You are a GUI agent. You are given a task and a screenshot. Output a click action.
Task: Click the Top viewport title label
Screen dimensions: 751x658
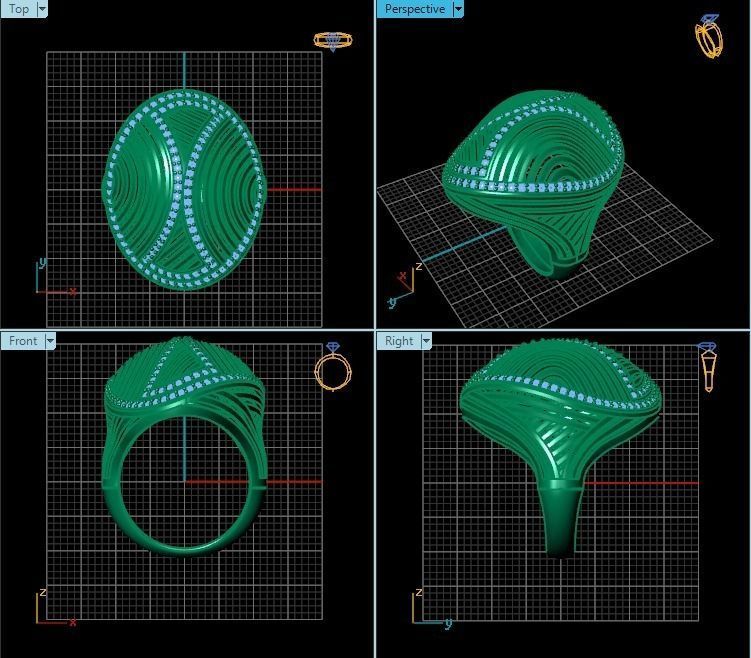(19, 9)
